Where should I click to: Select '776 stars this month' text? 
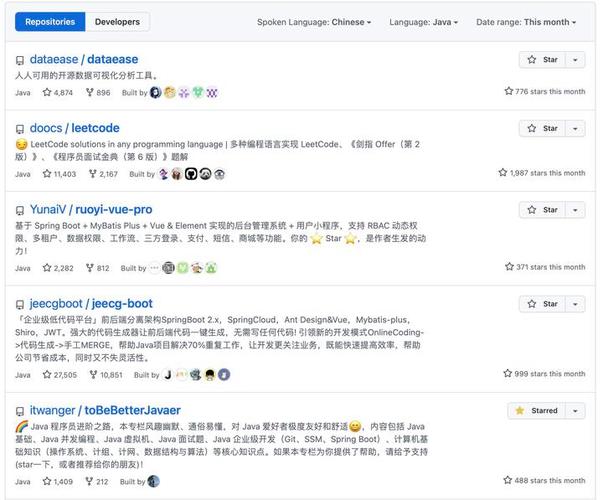click(550, 92)
